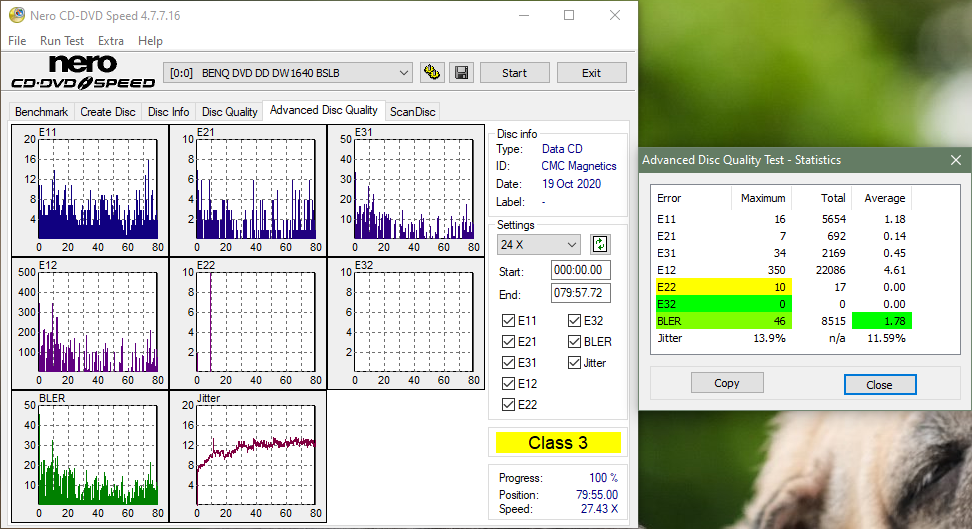
Task: Click the End time field 079:57.72
Action: 580,293
